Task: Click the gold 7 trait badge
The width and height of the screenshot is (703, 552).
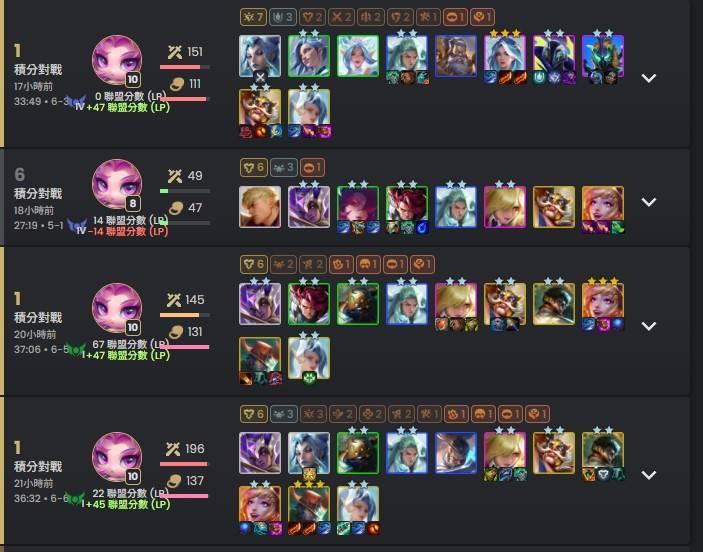Action: point(253,17)
